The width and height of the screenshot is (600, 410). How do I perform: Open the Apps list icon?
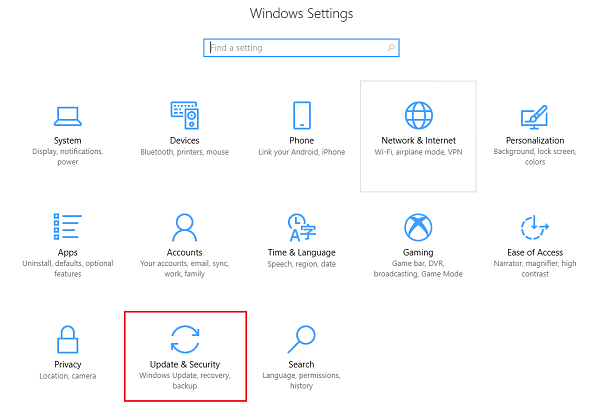click(68, 227)
